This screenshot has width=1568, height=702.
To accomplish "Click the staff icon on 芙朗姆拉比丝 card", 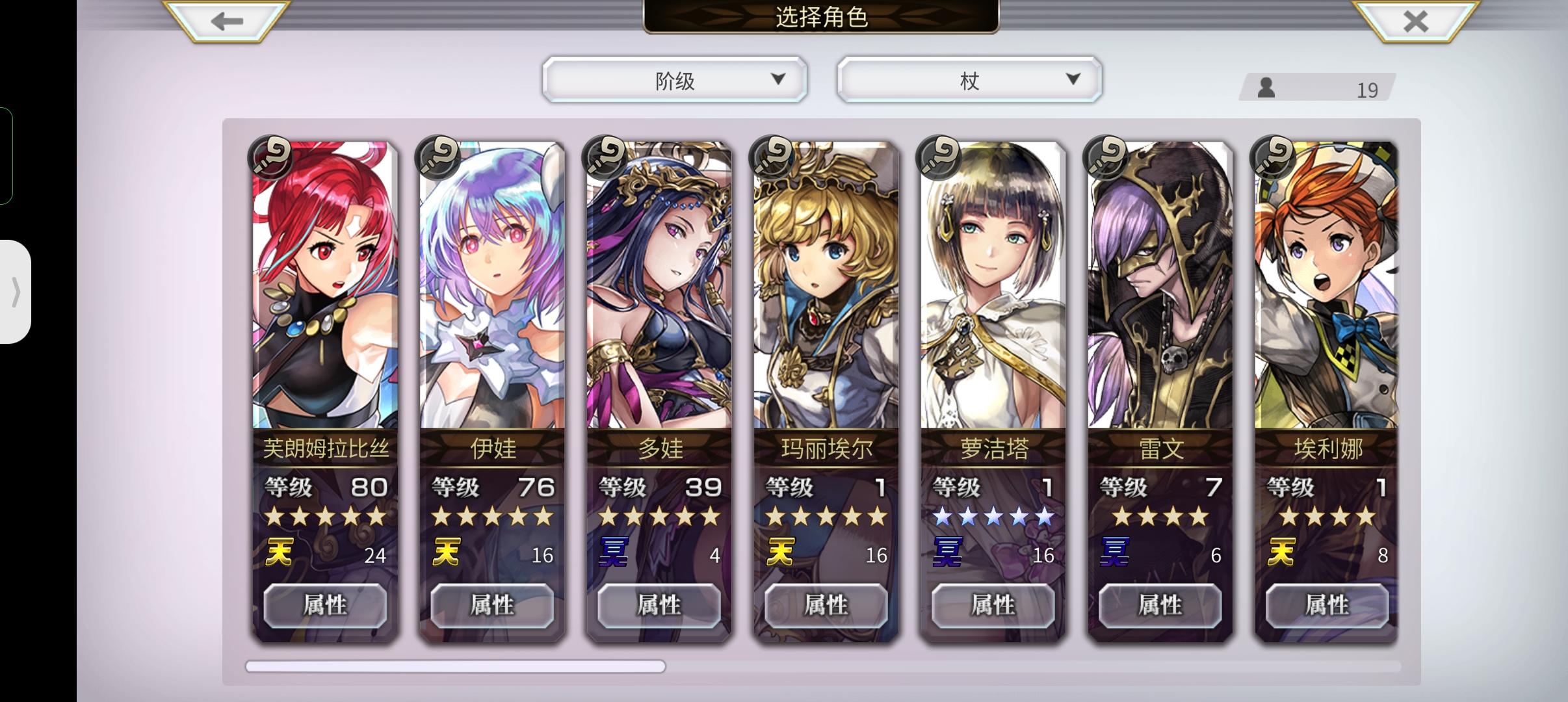I will (270, 157).
